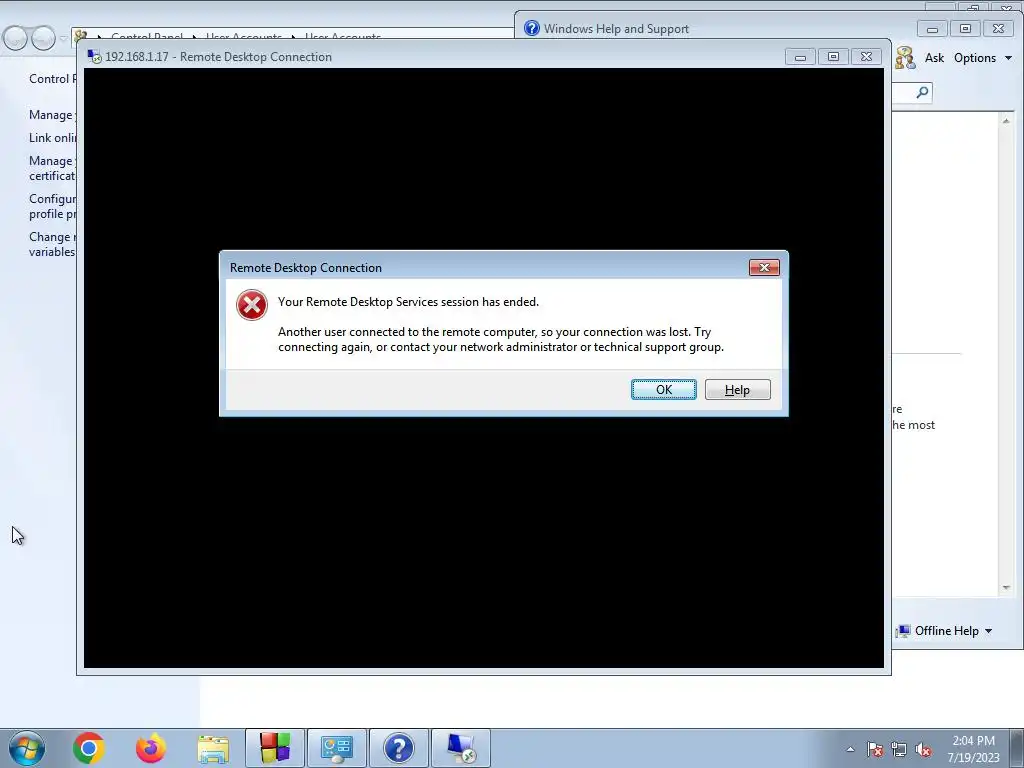Click the muted volume tray icon
The height and width of the screenshot is (768, 1024).
click(923, 750)
